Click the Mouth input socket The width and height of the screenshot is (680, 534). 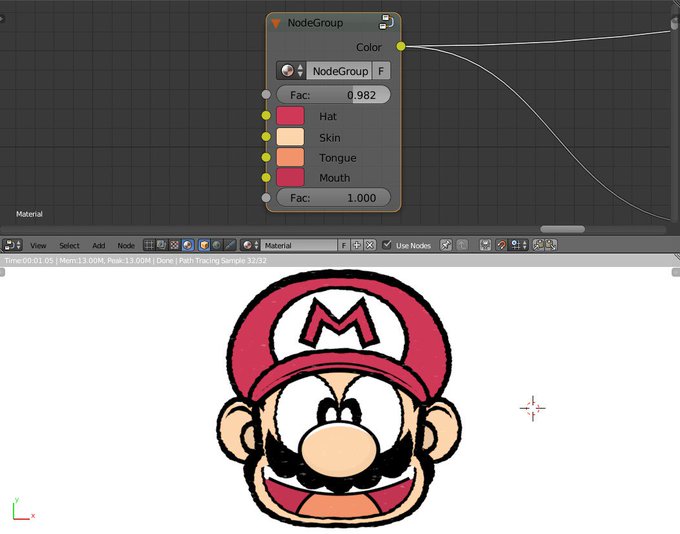tap(266, 177)
